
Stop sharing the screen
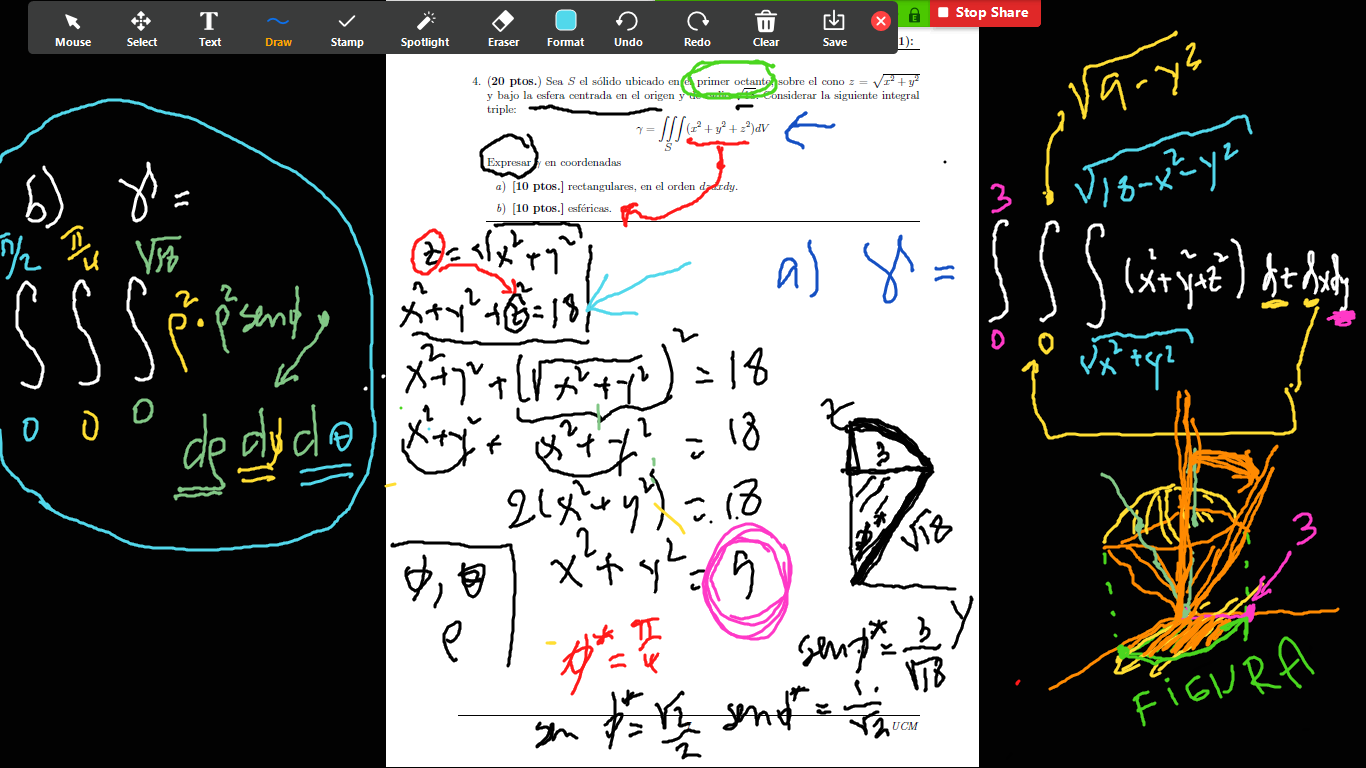(985, 13)
